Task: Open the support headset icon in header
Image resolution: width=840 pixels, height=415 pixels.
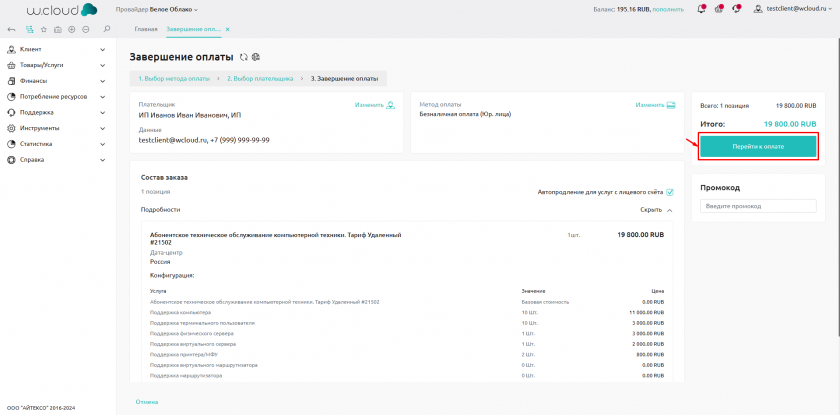Action: pyautogui.click(x=736, y=9)
